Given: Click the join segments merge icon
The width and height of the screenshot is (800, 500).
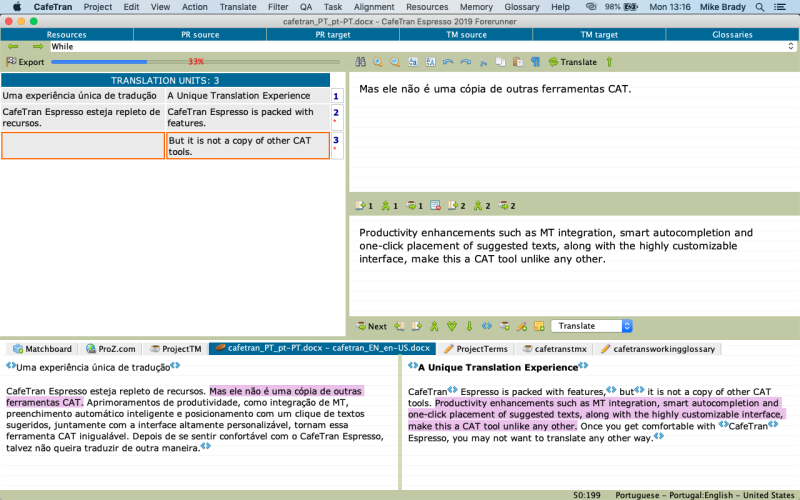Looking at the screenshot, I should [x=434, y=326].
